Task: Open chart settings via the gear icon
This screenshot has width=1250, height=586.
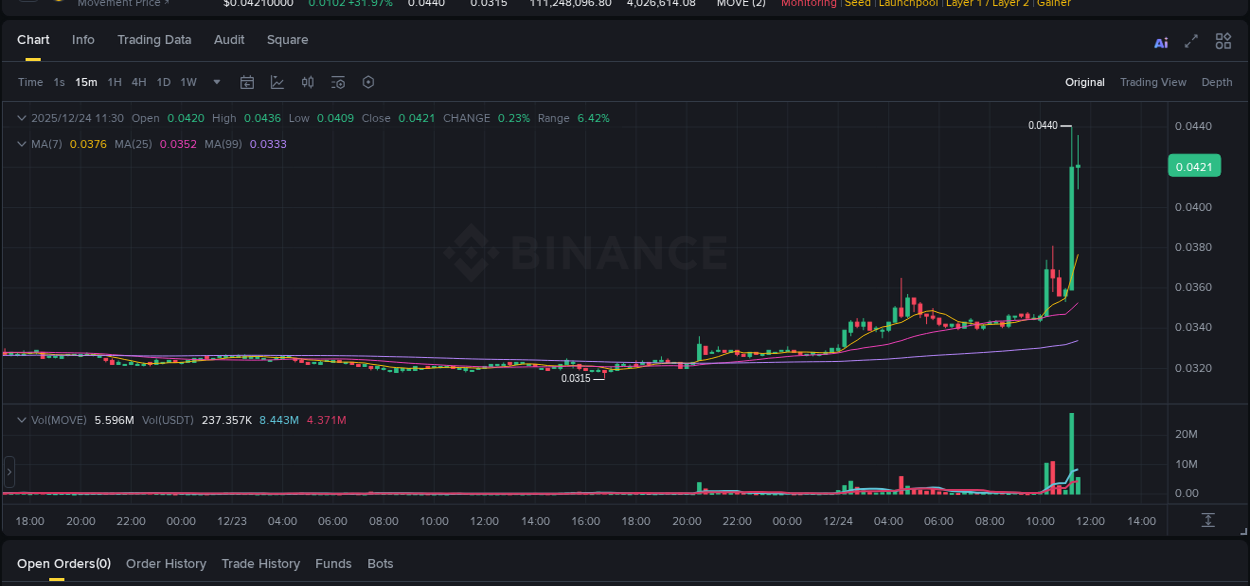Action: pyautogui.click(x=368, y=82)
